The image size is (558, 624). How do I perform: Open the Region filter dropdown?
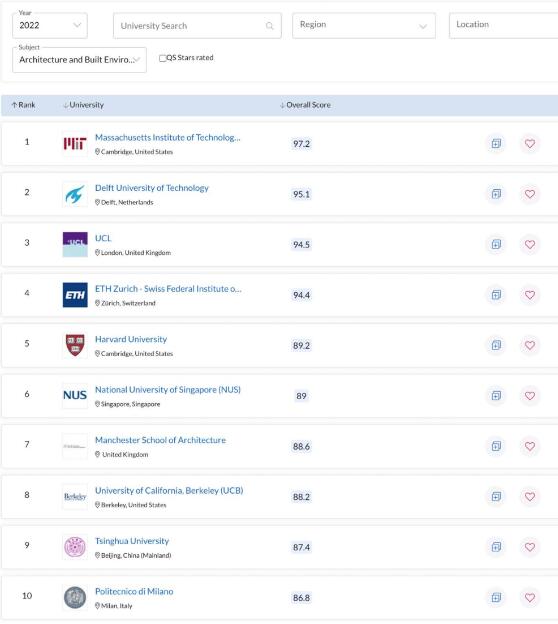coord(363,25)
